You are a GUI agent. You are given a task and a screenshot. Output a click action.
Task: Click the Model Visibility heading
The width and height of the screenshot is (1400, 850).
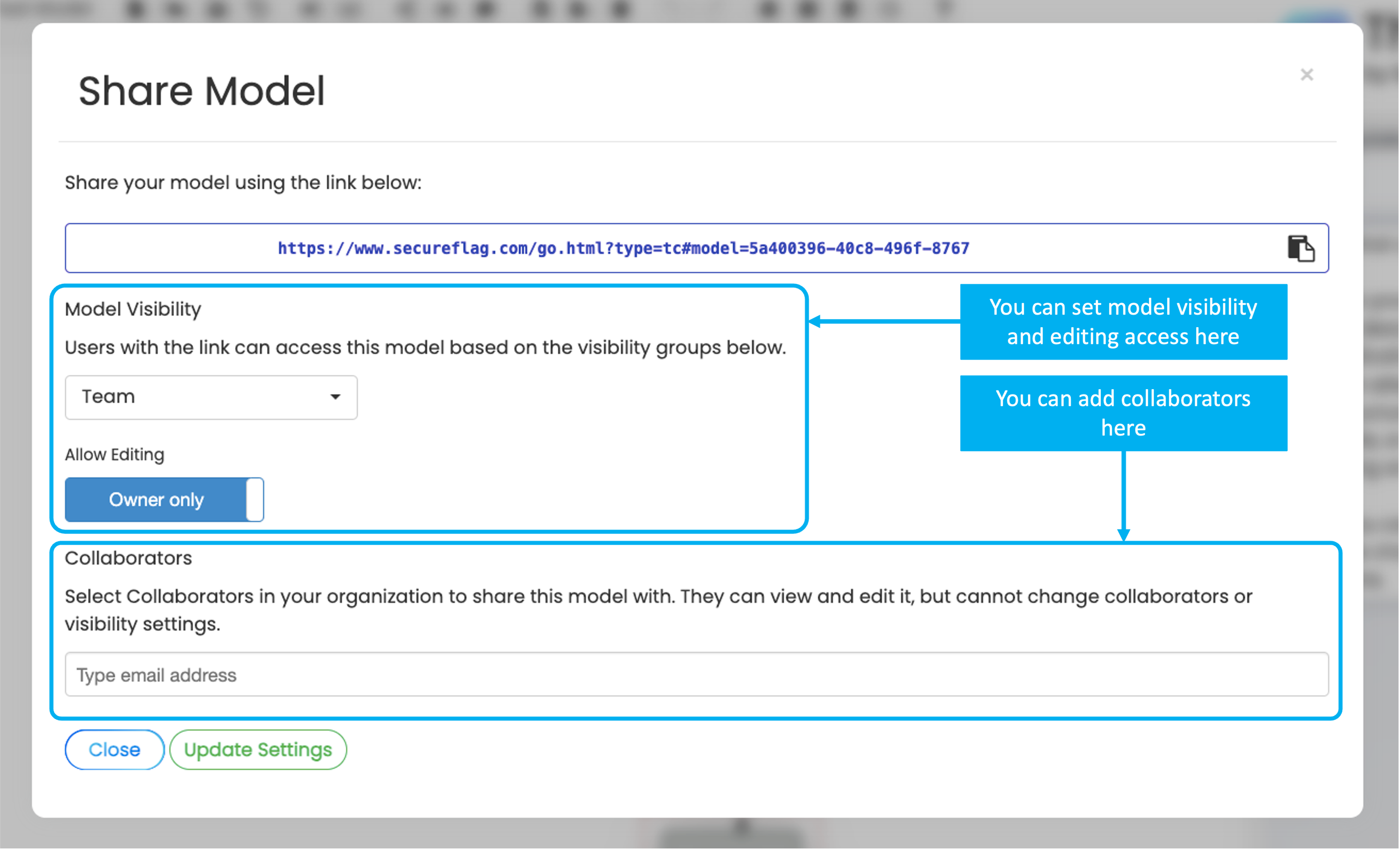point(133,309)
